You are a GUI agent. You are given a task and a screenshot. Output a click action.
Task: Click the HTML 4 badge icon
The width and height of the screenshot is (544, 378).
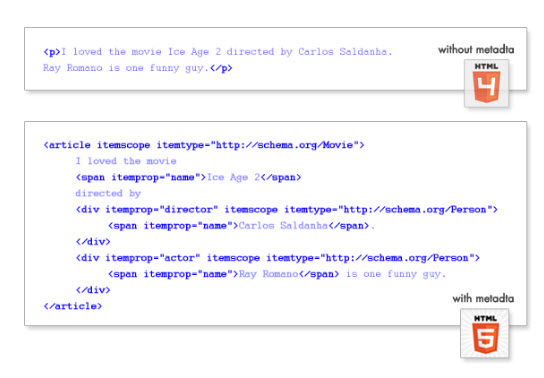pyautogui.click(x=486, y=83)
